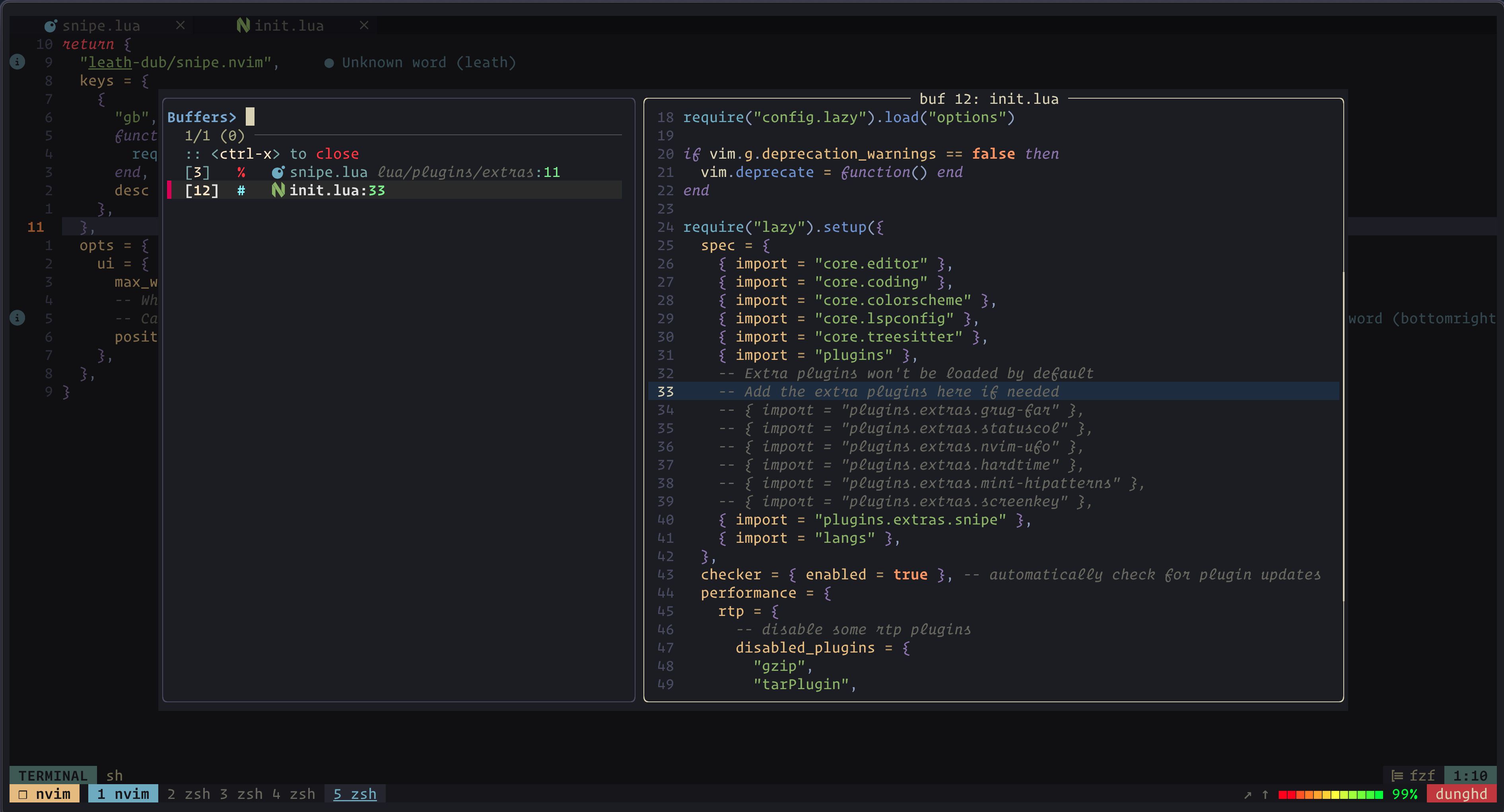The width and height of the screenshot is (1504, 812).
Task: Click the Lua icon on snipe.lua tab
Action: [51, 26]
